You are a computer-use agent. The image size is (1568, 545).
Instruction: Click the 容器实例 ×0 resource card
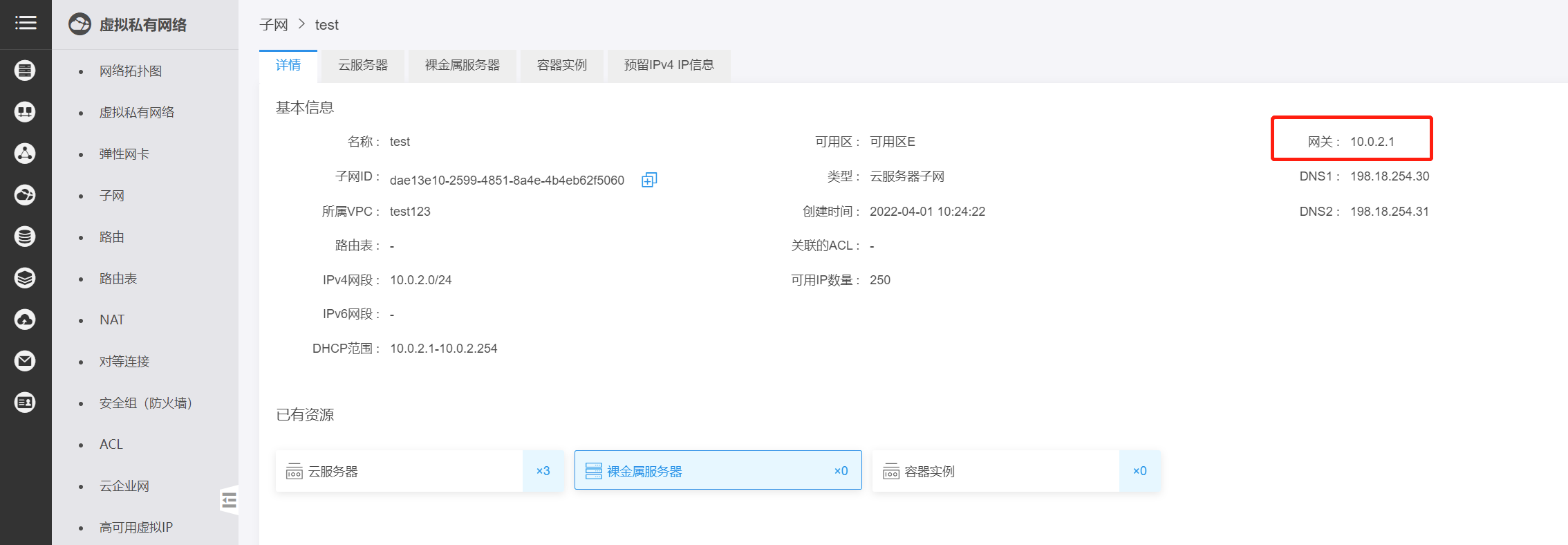1016,471
